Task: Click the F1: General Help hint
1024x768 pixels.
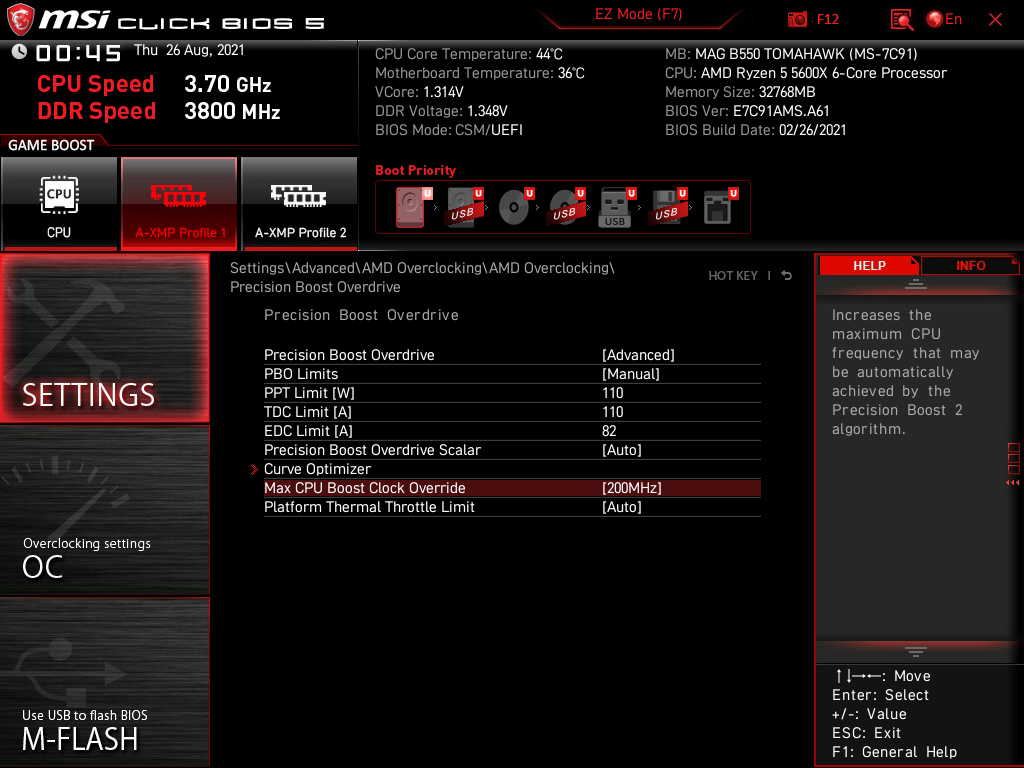Action: tap(894, 752)
